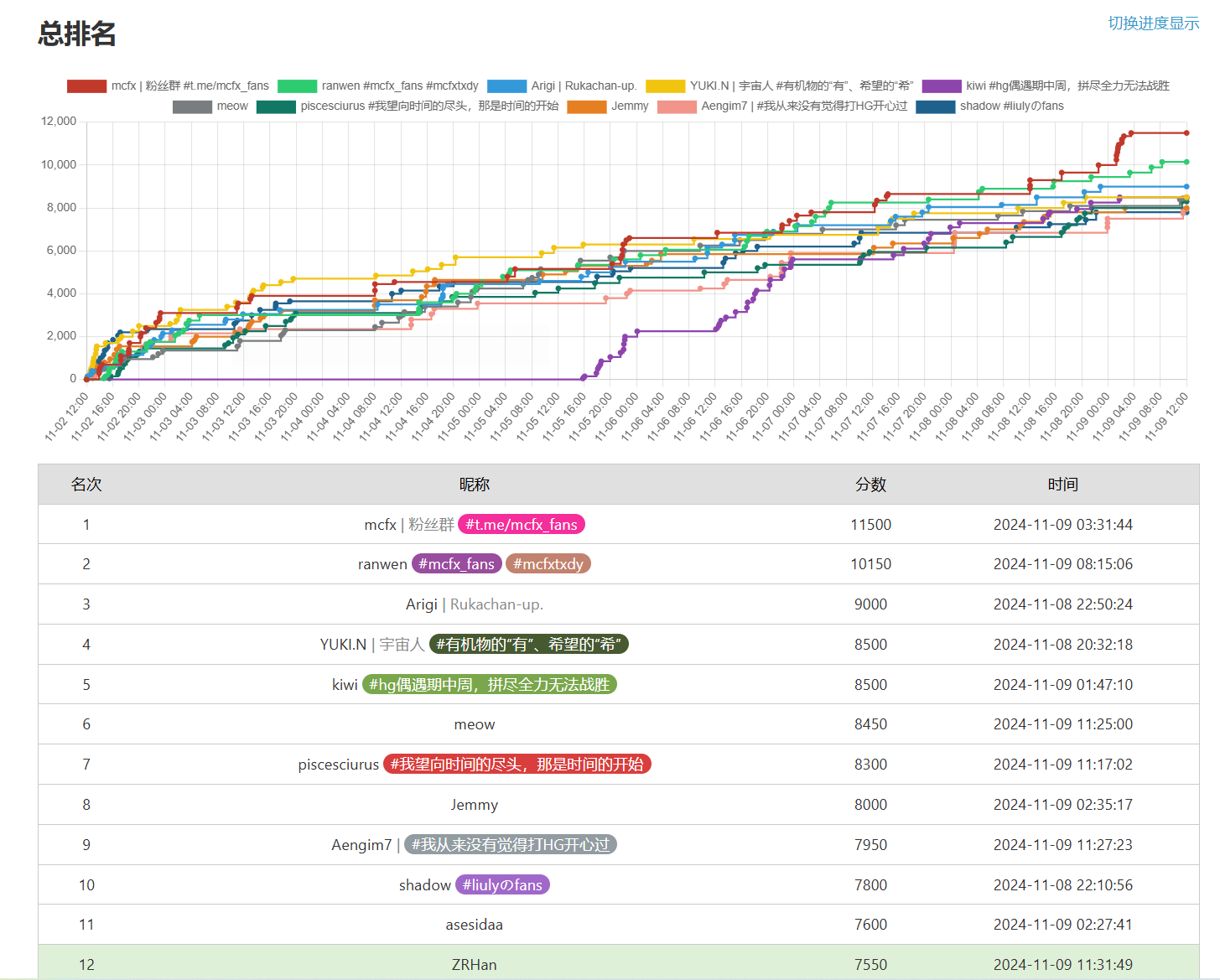Screen dimensions: 1220x980
Task: Toggle the dark green piscesciurus legend swatch
Action: (277, 106)
